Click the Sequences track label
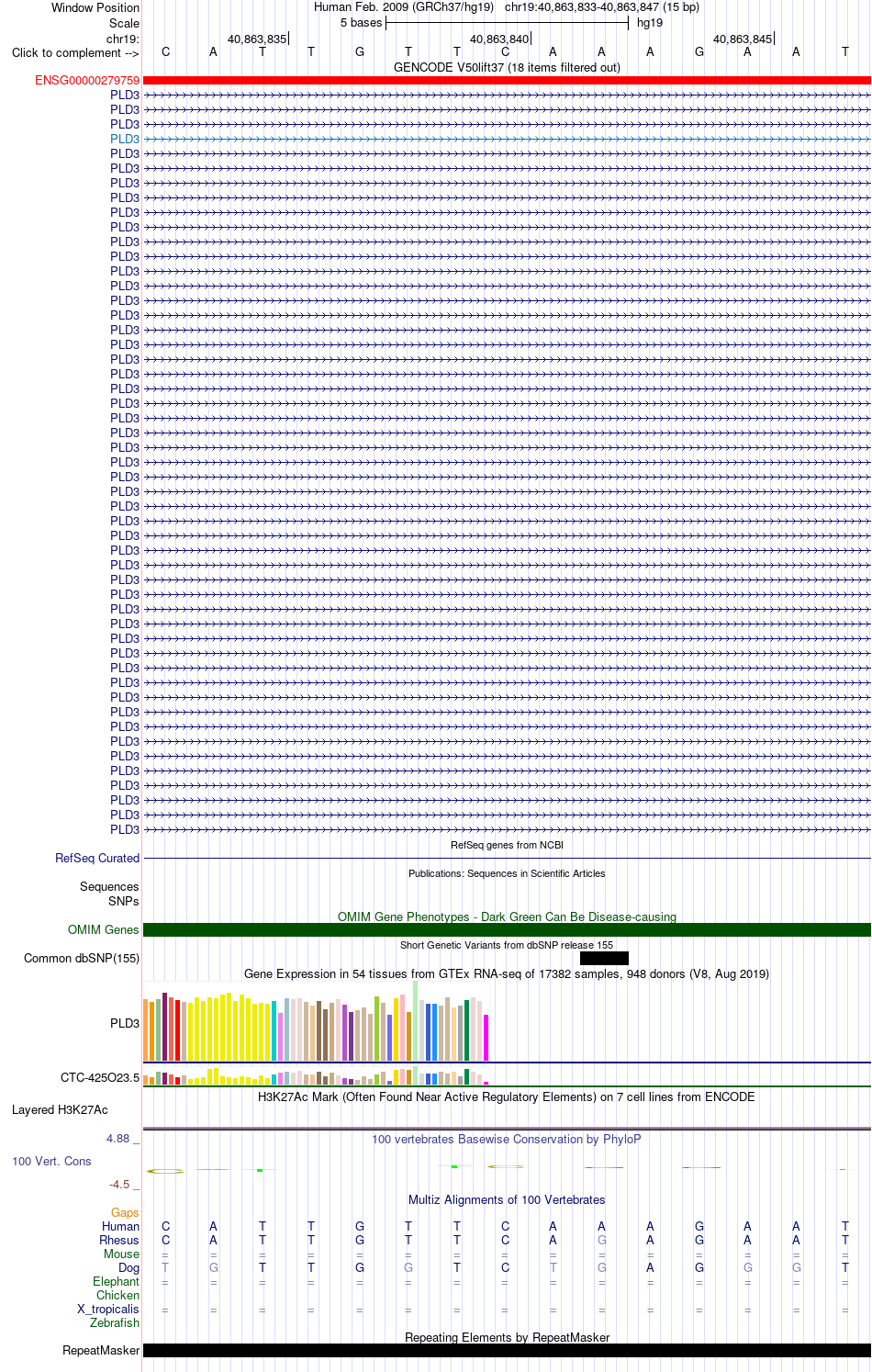Viewport: 872px width, 1372px height. 109,887
